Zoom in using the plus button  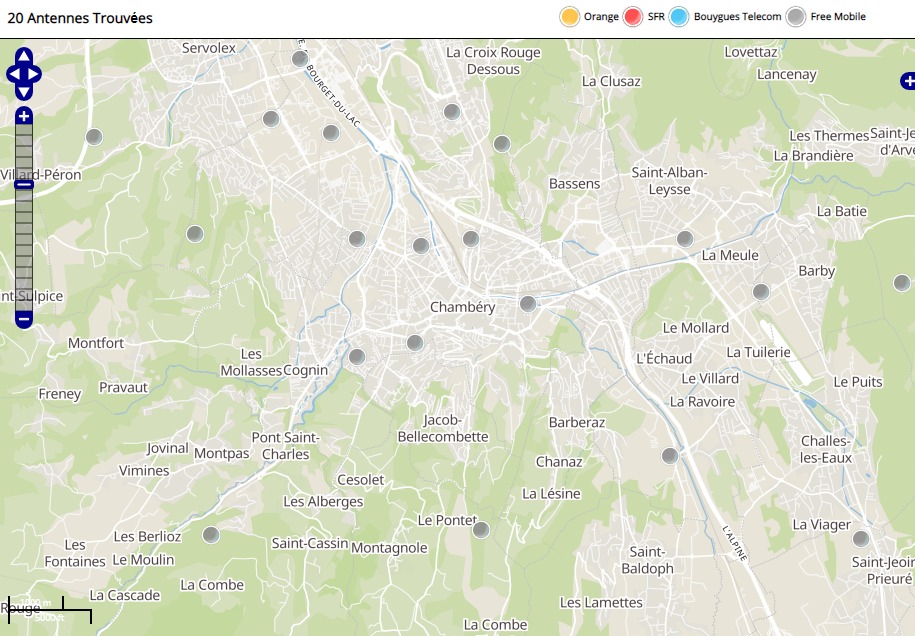pyautogui.click(x=24, y=116)
